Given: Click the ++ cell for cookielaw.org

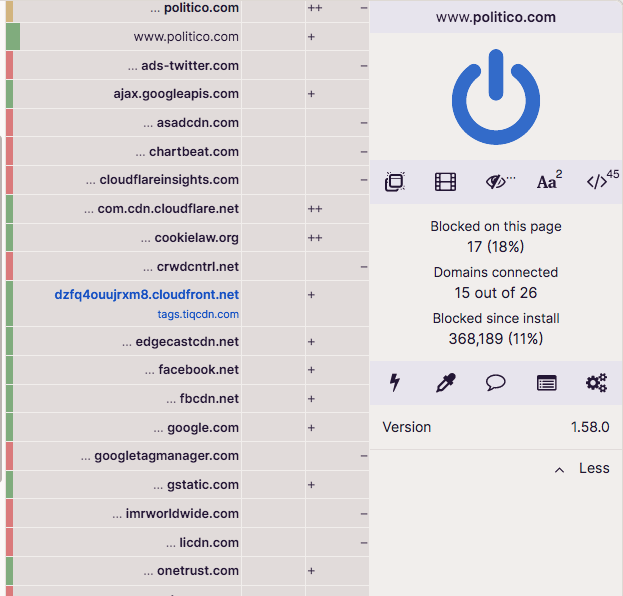Looking at the screenshot, I should pos(337,238).
